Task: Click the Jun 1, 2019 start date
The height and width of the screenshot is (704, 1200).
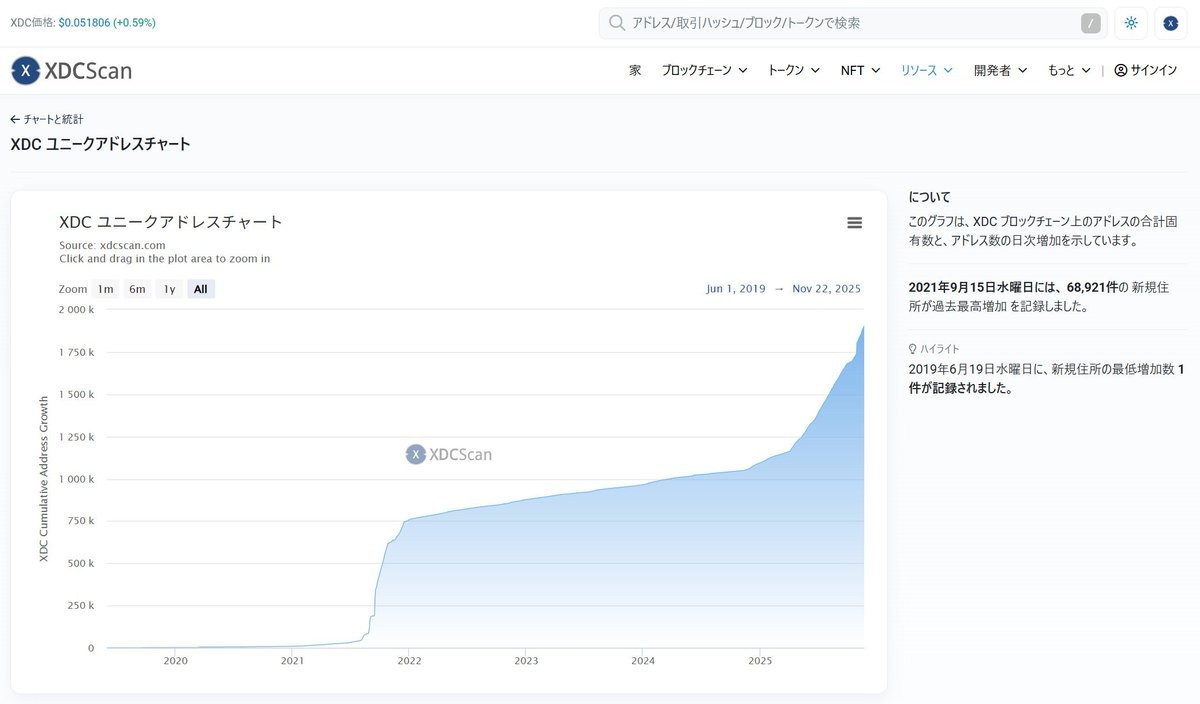Action: click(x=736, y=289)
